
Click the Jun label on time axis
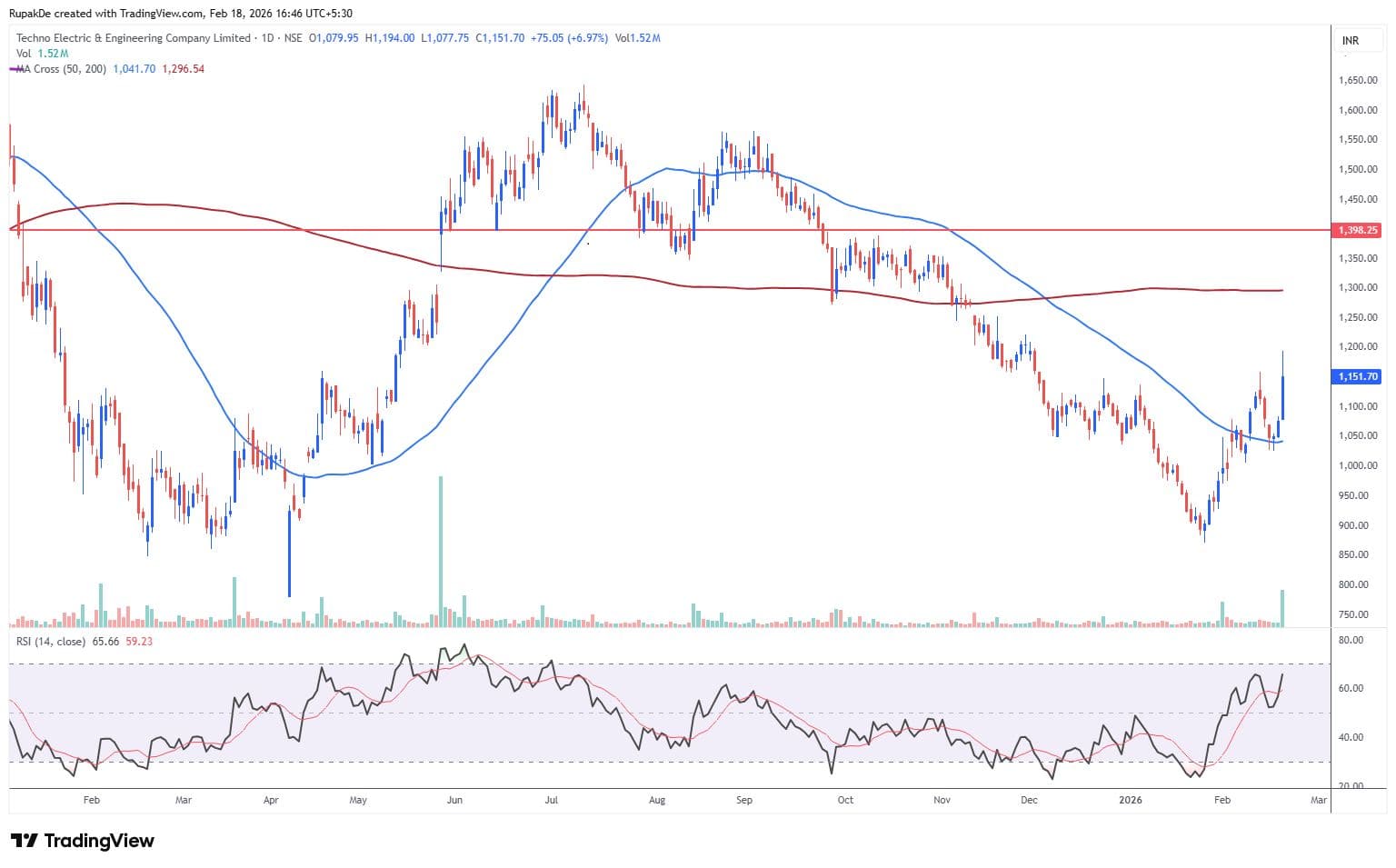coord(454,801)
